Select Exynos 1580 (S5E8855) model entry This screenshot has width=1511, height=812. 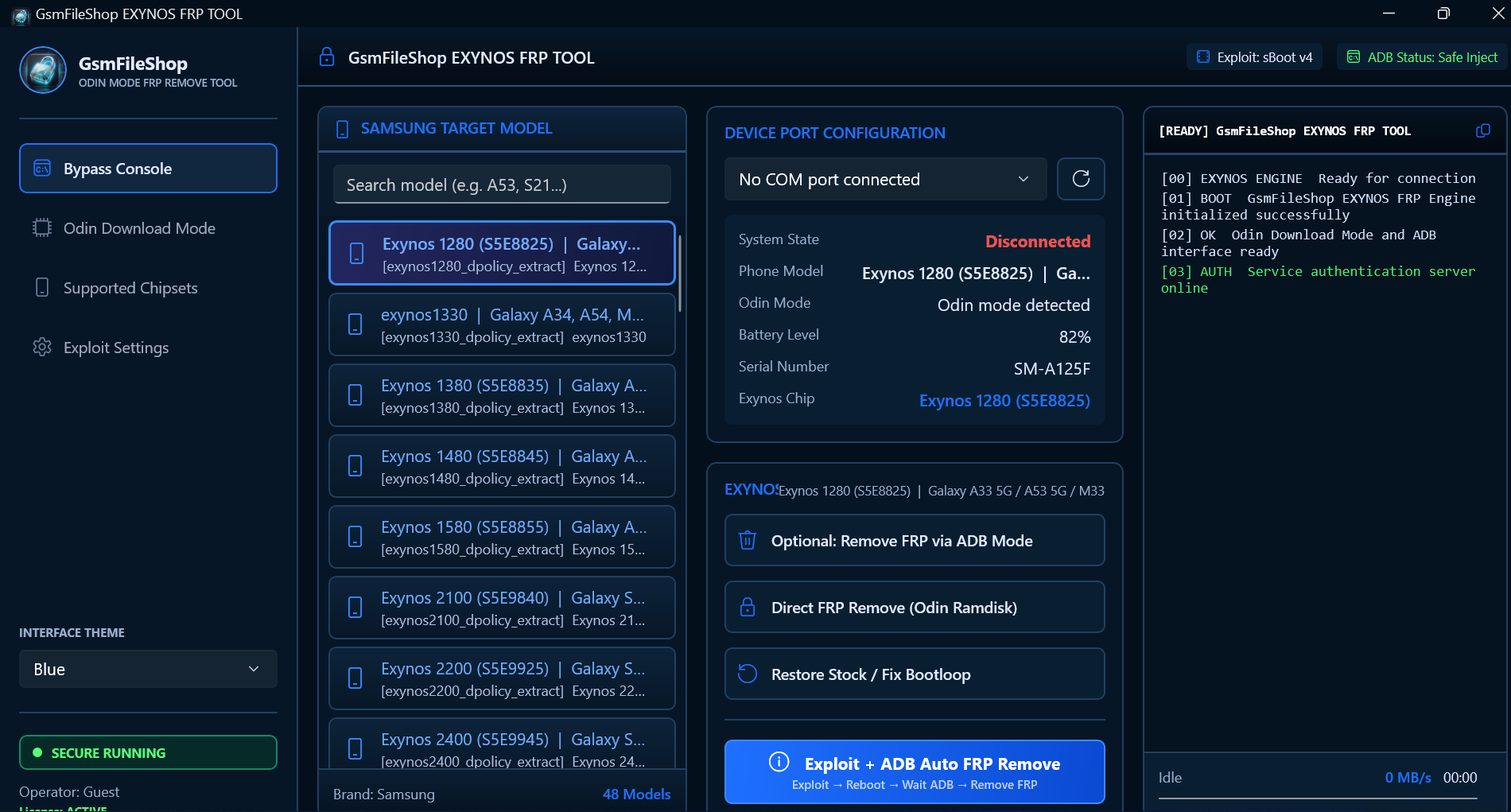502,537
